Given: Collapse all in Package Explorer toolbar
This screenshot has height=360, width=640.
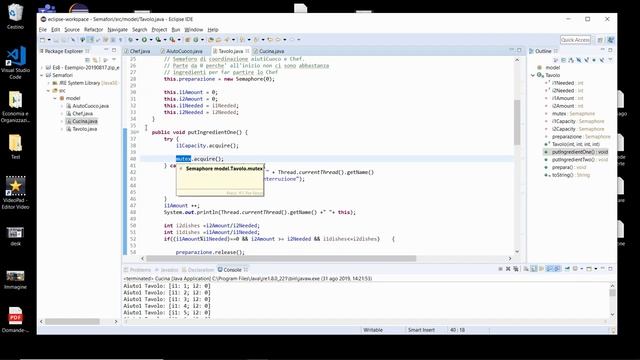Looking at the screenshot, I should point(87,60).
